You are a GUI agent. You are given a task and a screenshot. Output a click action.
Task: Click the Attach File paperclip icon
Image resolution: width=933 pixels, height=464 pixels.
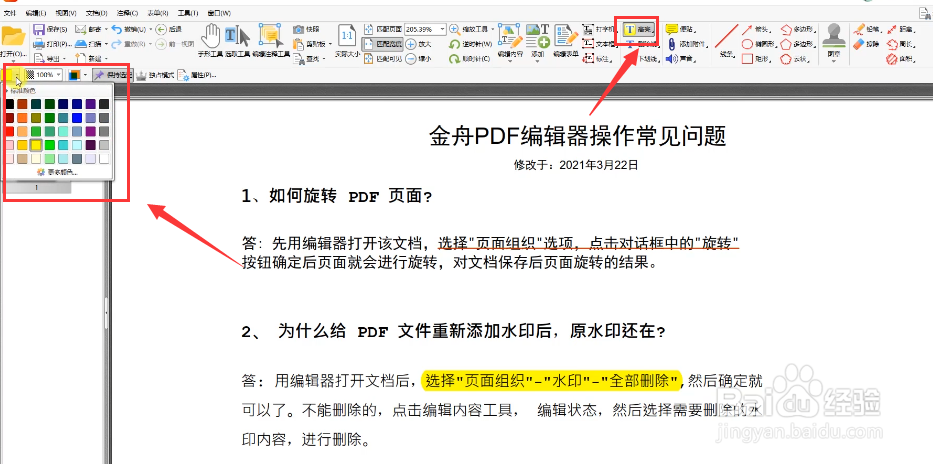(671, 44)
